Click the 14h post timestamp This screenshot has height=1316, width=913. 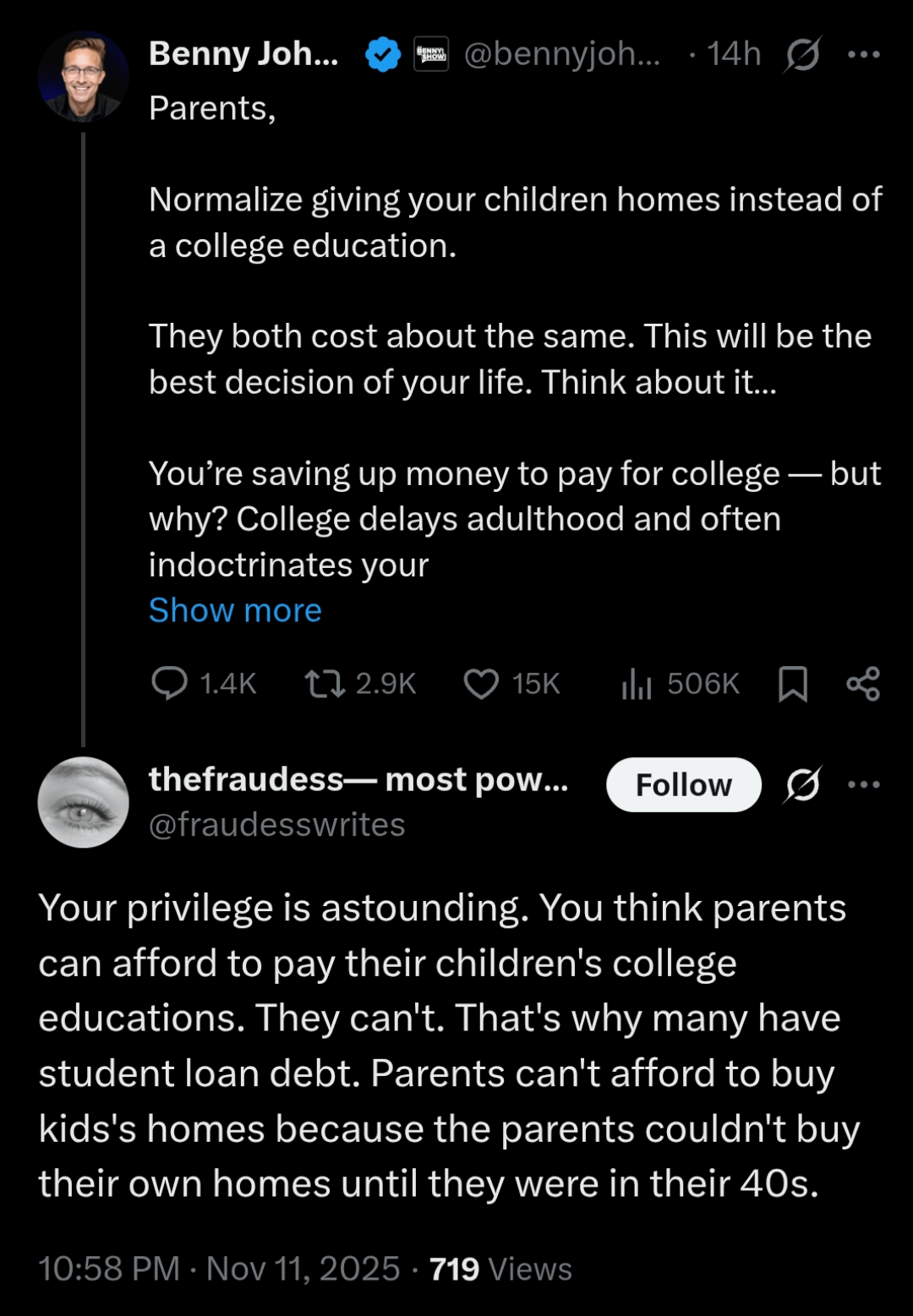[x=734, y=54]
